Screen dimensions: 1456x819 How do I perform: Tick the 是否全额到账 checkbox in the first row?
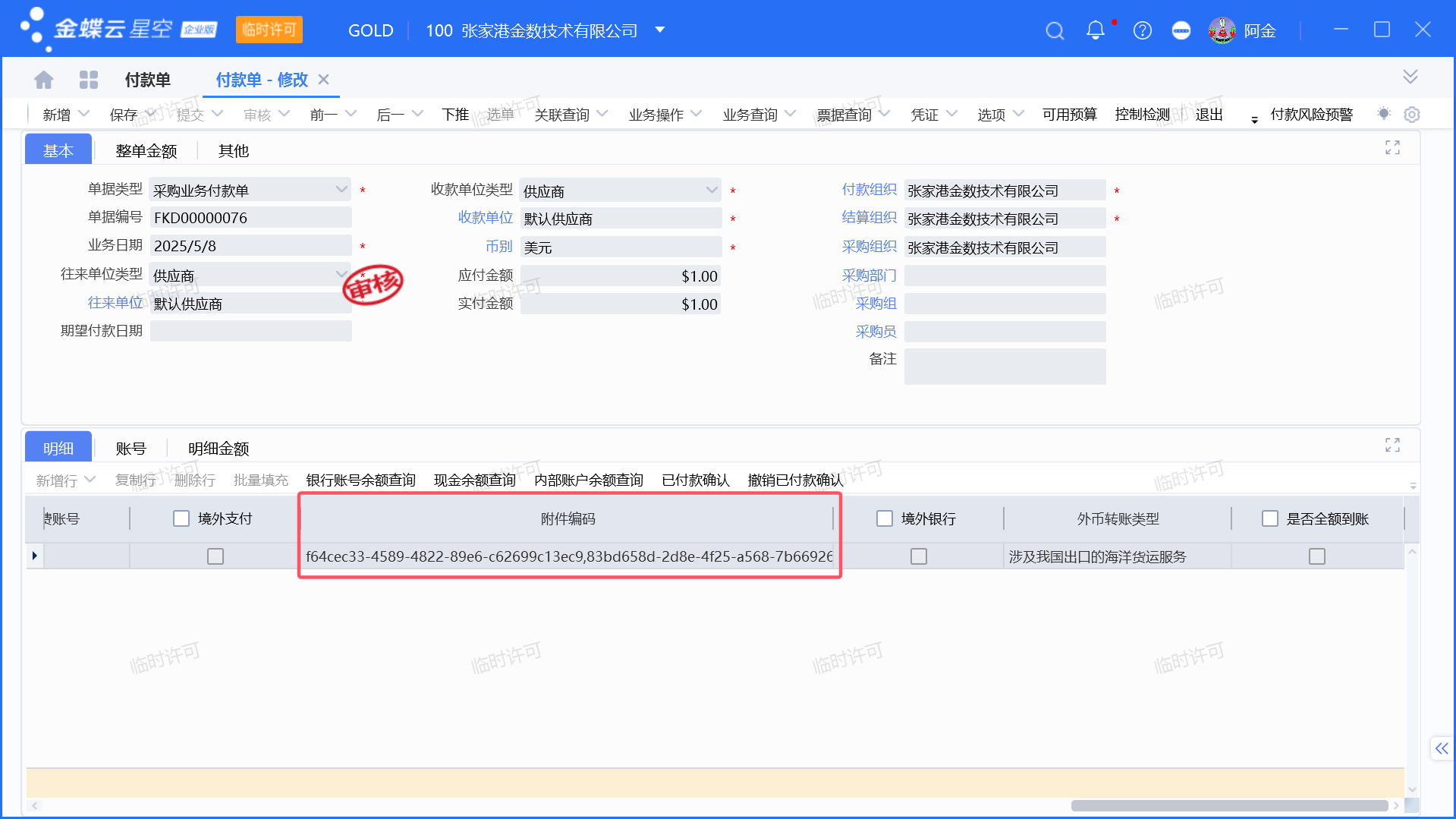[1317, 556]
